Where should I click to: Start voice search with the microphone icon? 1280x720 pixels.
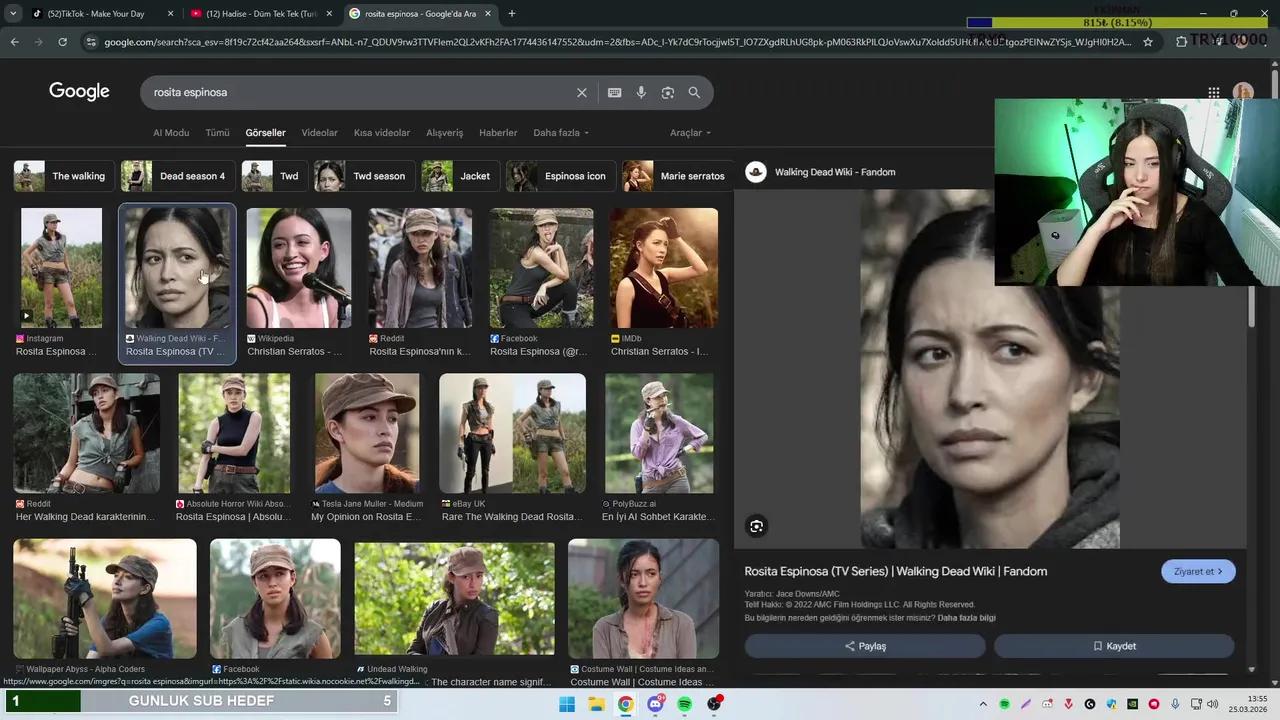pyautogui.click(x=641, y=92)
